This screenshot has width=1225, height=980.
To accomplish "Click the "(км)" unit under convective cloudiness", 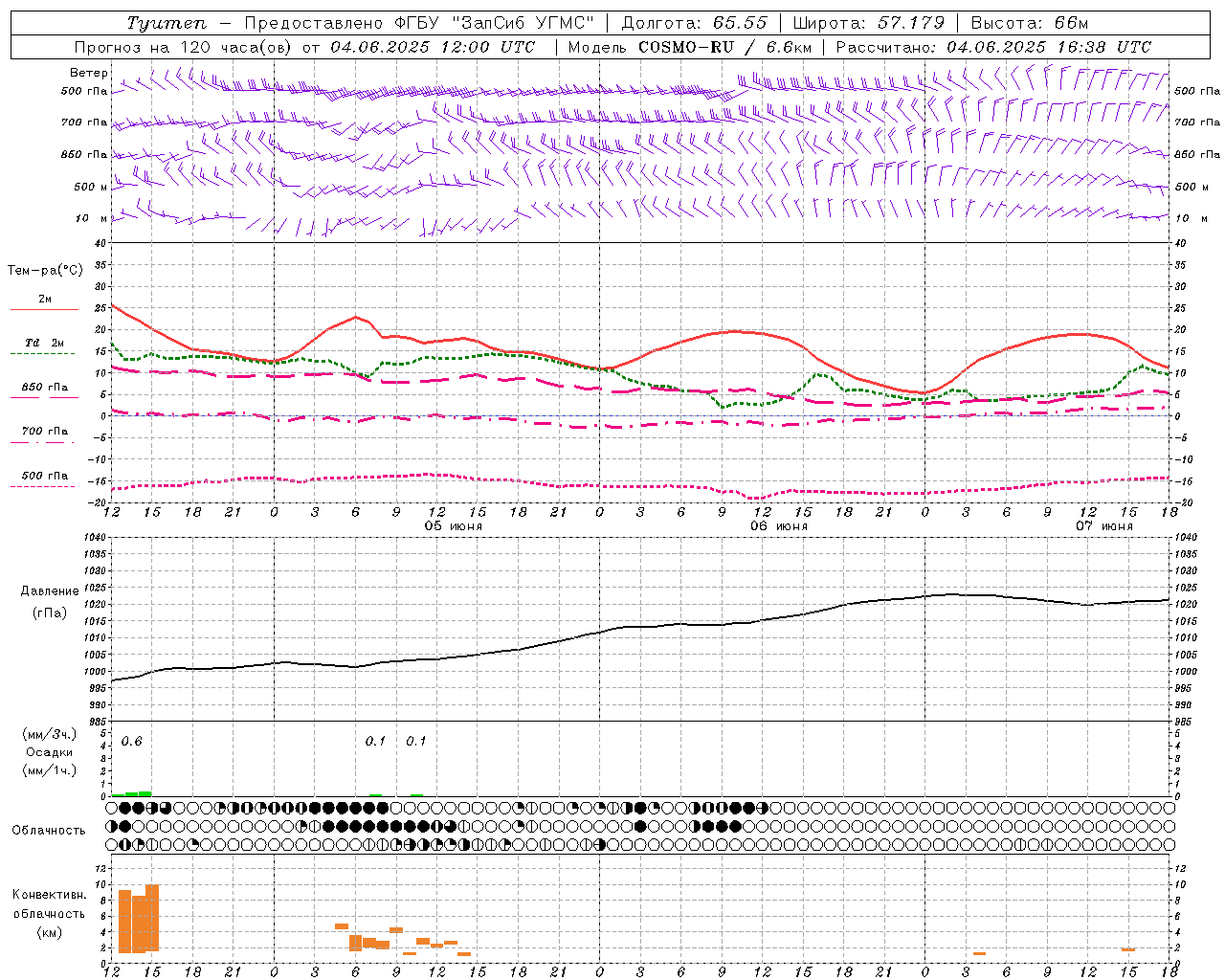I will coord(50,932).
